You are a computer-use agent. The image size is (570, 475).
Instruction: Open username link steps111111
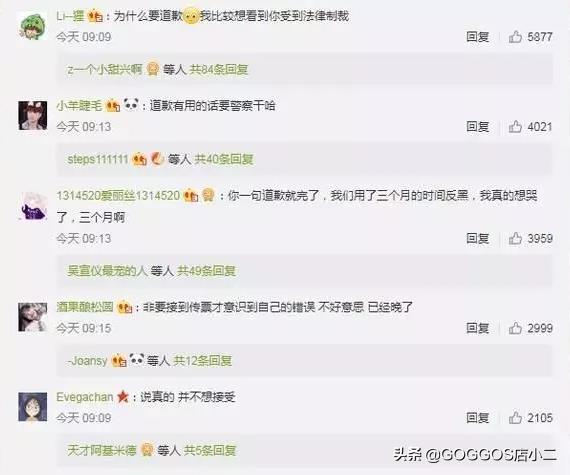pos(98,159)
